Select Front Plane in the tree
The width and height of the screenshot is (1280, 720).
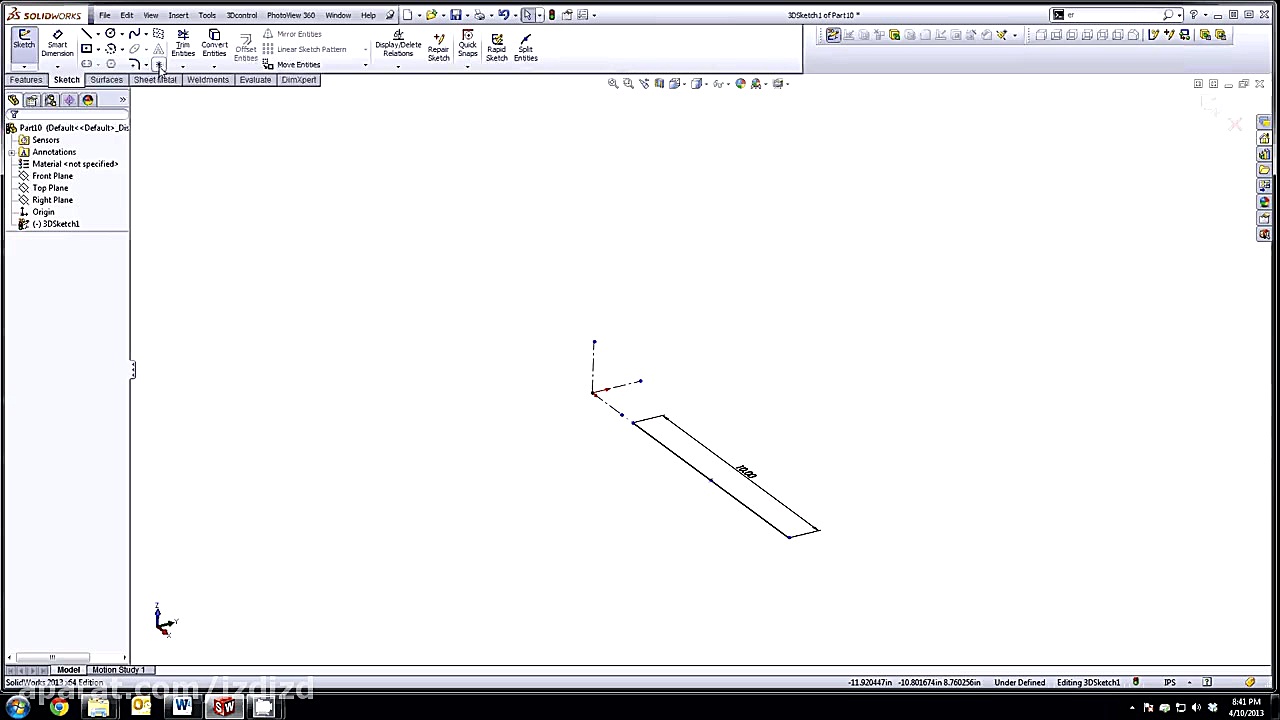coord(52,175)
